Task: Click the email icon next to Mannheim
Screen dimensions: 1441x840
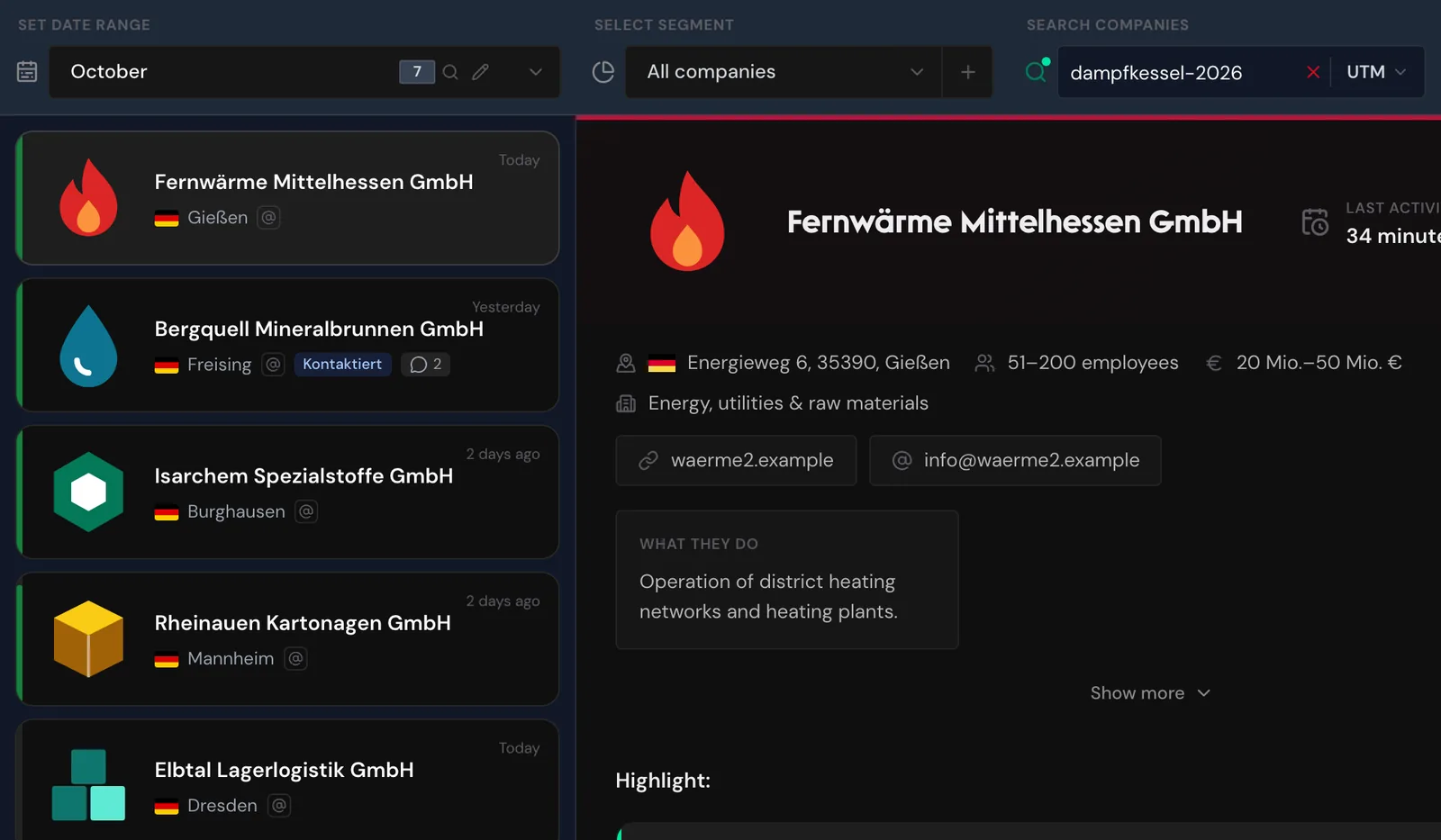Action: click(x=295, y=658)
